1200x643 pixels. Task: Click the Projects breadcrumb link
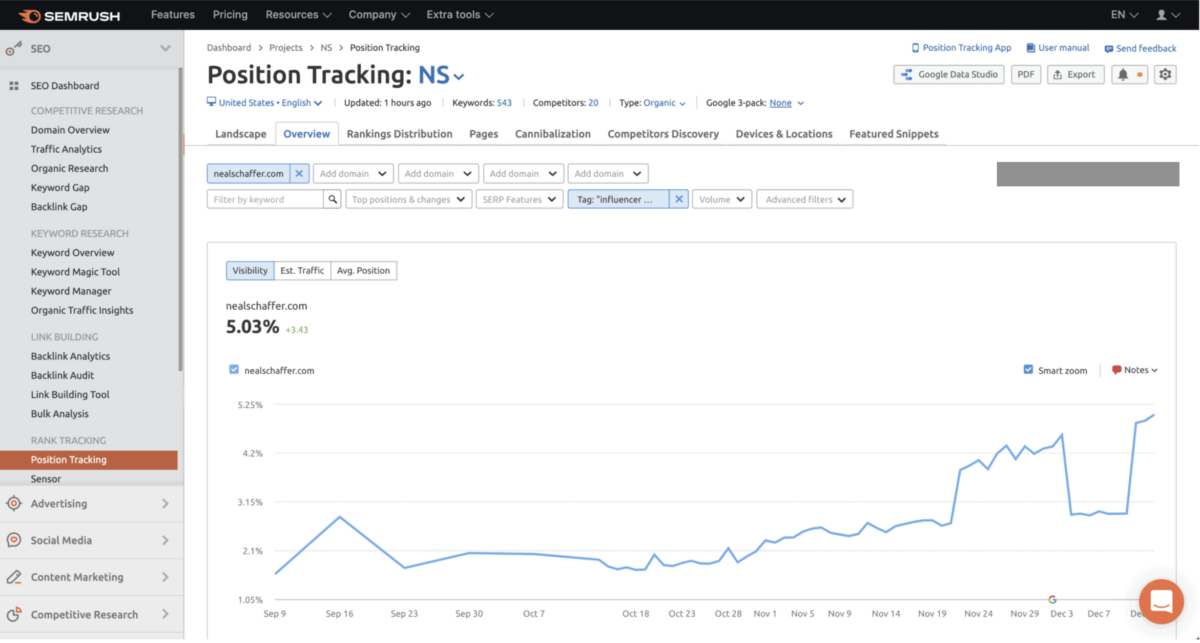click(x=286, y=48)
